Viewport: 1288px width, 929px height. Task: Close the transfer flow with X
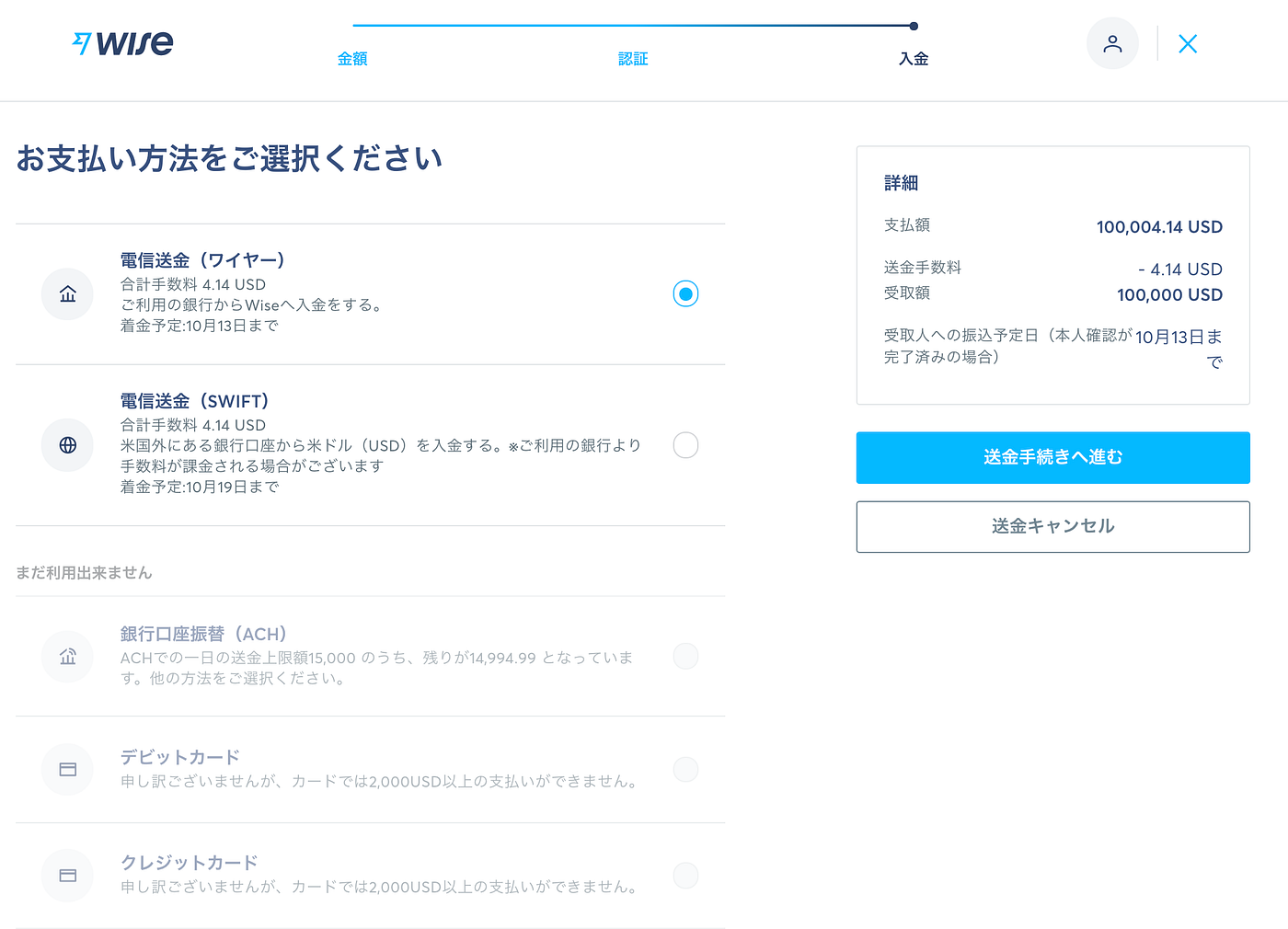point(1188,43)
